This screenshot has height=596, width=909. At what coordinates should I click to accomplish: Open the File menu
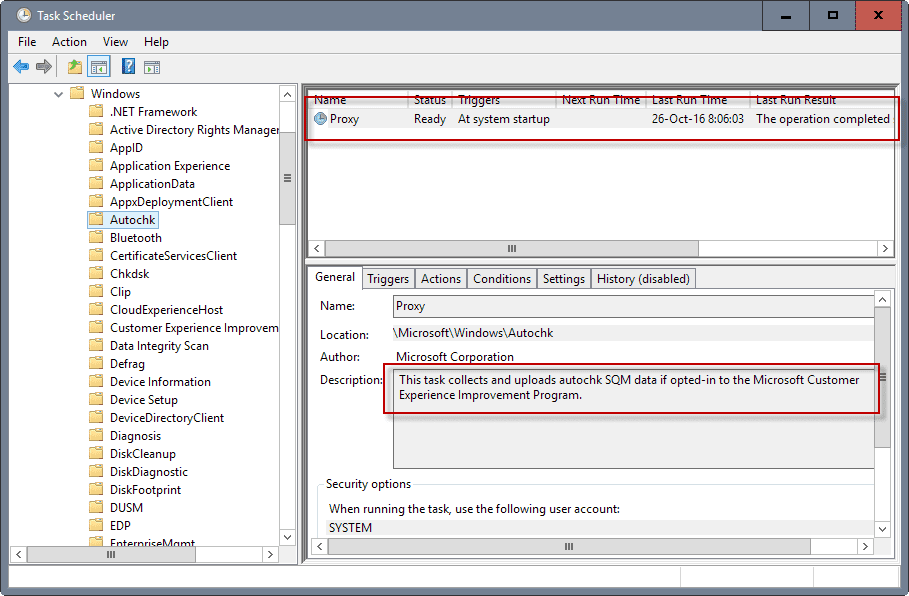point(27,42)
